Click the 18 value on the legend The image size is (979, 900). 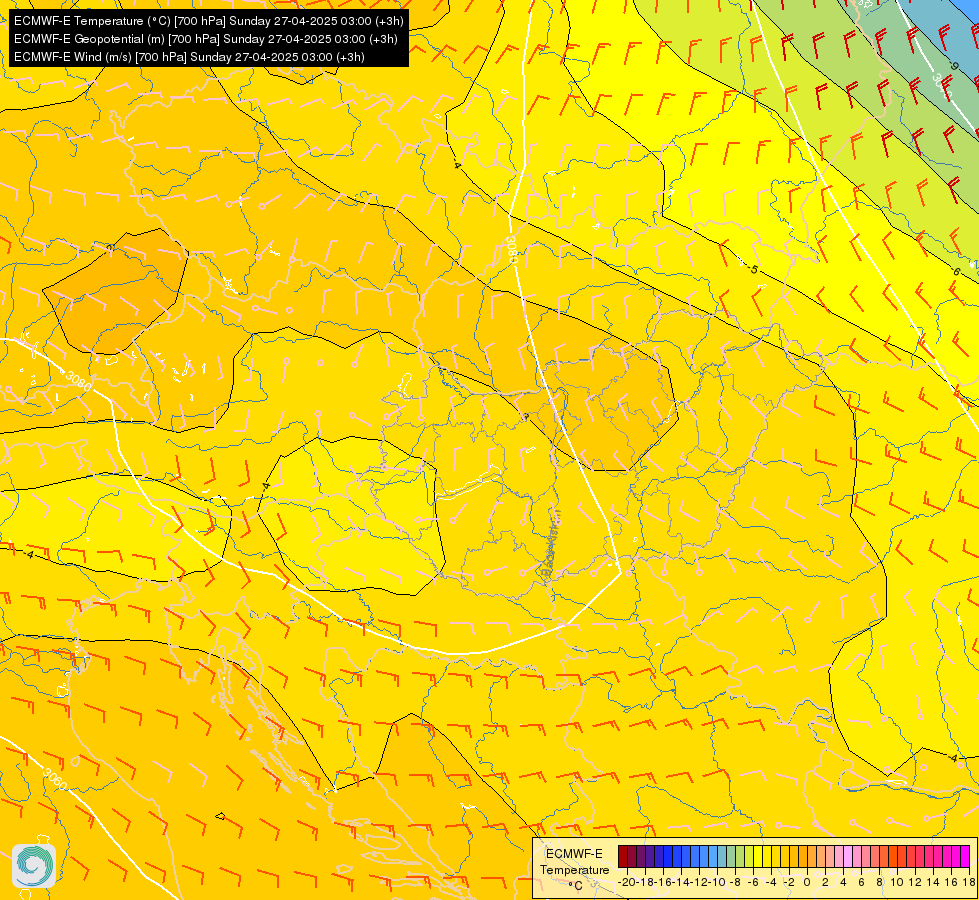click(x=969, y=882)
